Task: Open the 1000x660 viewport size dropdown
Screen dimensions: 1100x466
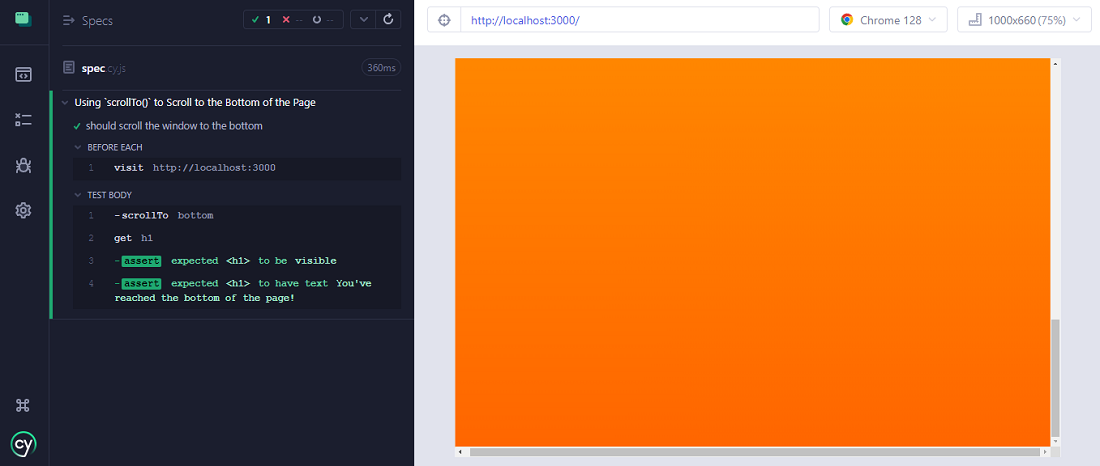Action: (1023, 20)
